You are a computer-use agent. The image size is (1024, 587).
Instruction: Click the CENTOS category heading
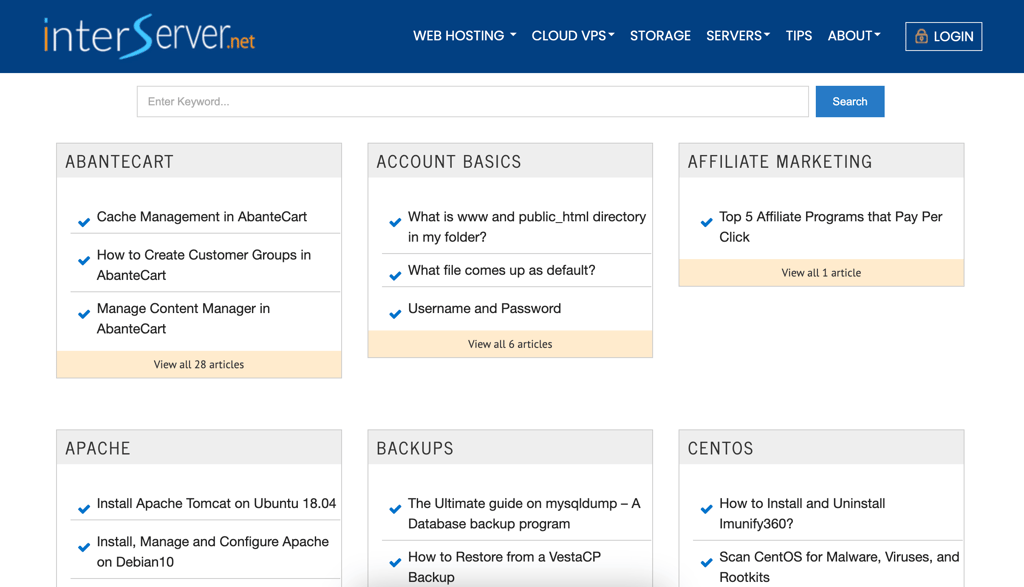[720, 448]
